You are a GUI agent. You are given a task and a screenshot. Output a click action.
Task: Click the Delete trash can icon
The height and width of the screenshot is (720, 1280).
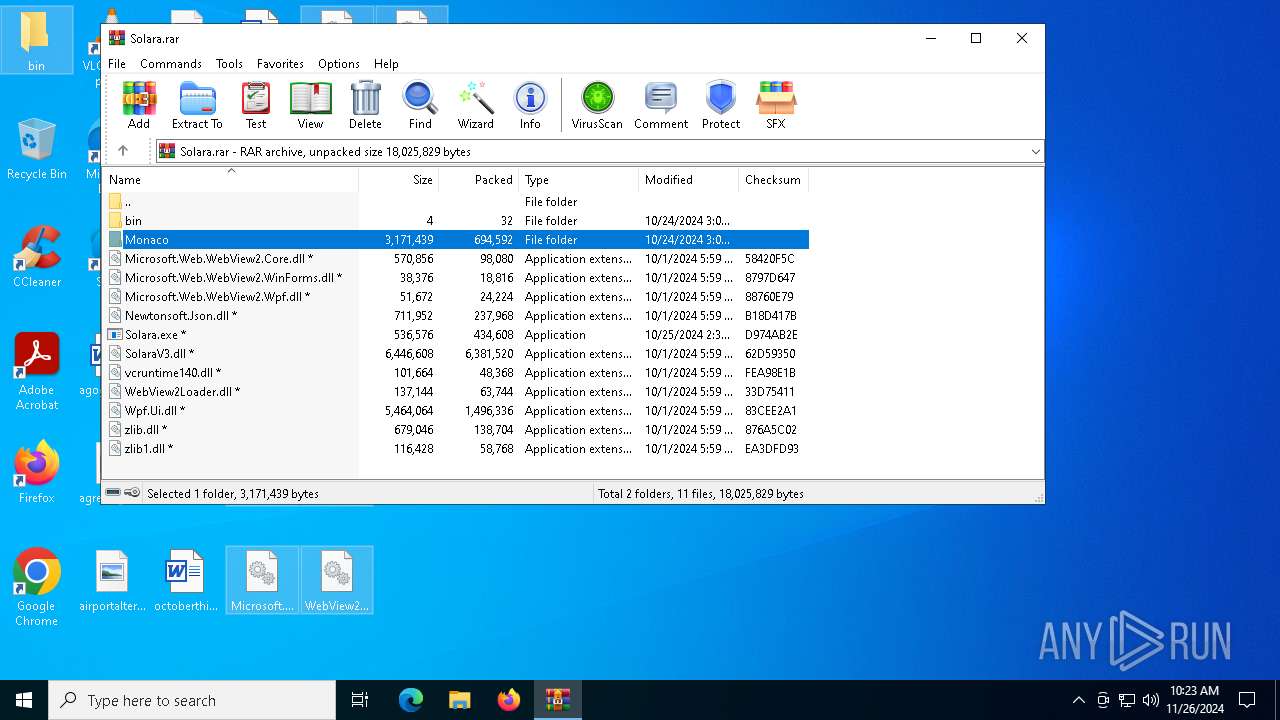[x=365, y=105]
